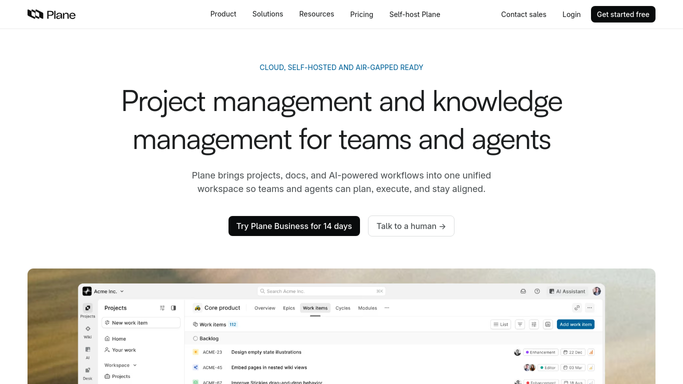Image resolution: width=683 pixels, height=384 pixels.
Task: Click the Plane logo in the header
Action: (51, 14)
